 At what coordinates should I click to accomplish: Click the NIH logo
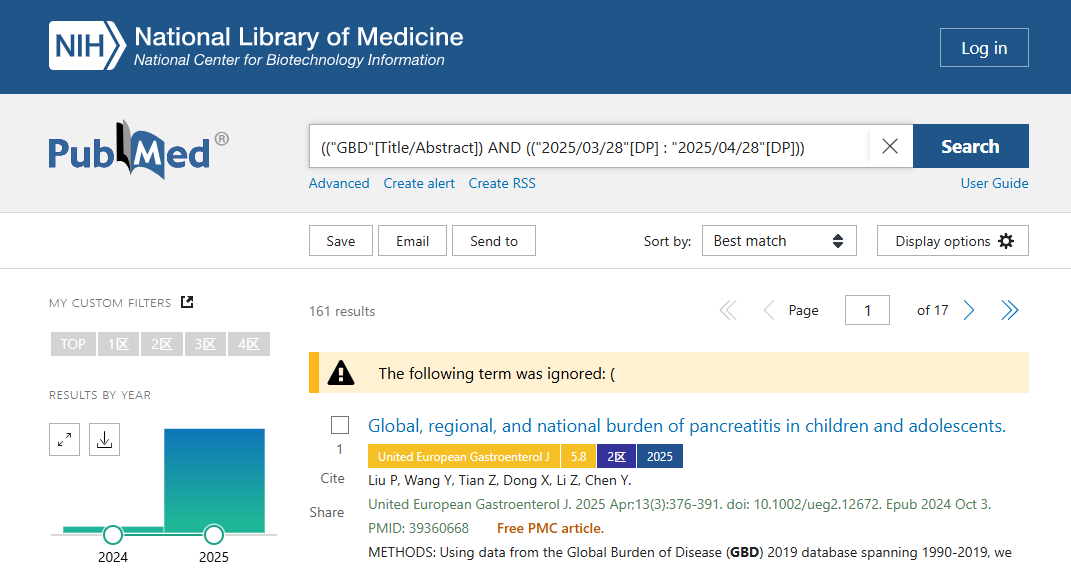pyautogui.click(x=87, y=46)
